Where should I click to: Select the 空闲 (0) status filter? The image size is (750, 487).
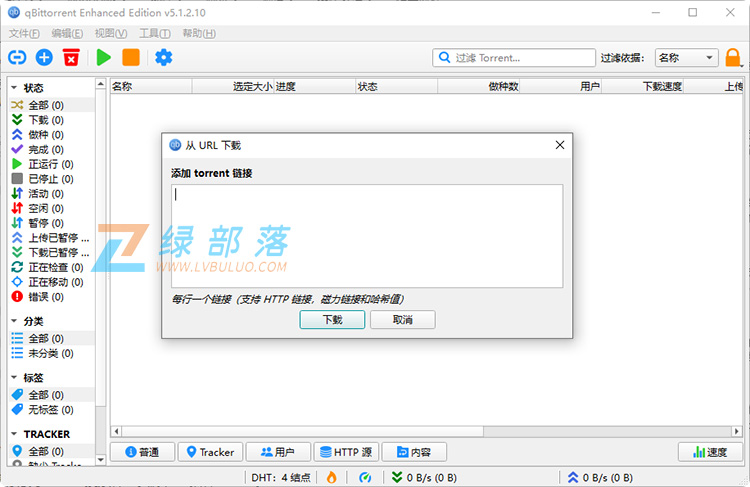click(52, 209)
